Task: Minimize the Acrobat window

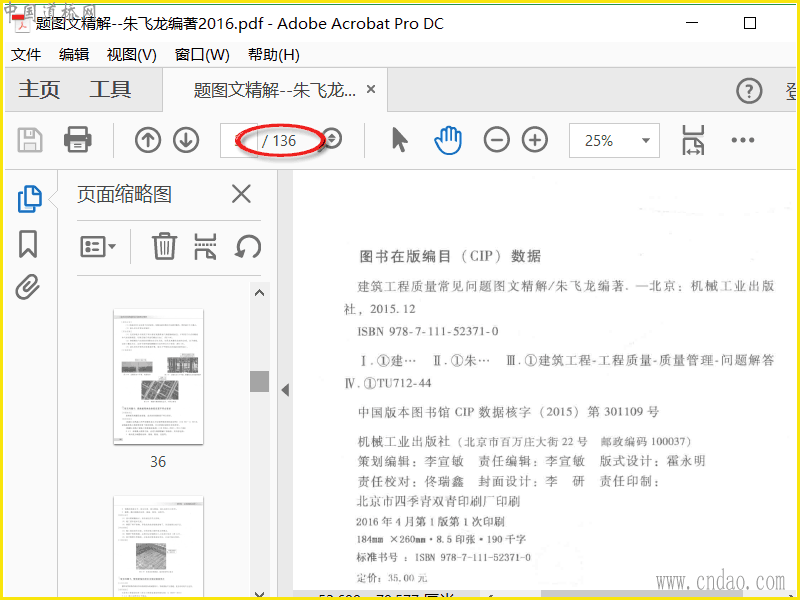Action: (692, 23)
